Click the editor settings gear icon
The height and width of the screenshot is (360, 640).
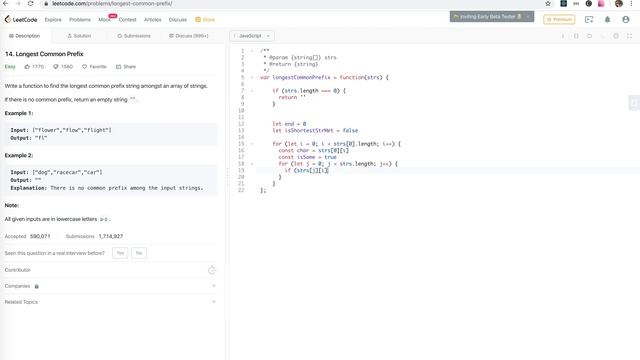click(x=616, y=36)
